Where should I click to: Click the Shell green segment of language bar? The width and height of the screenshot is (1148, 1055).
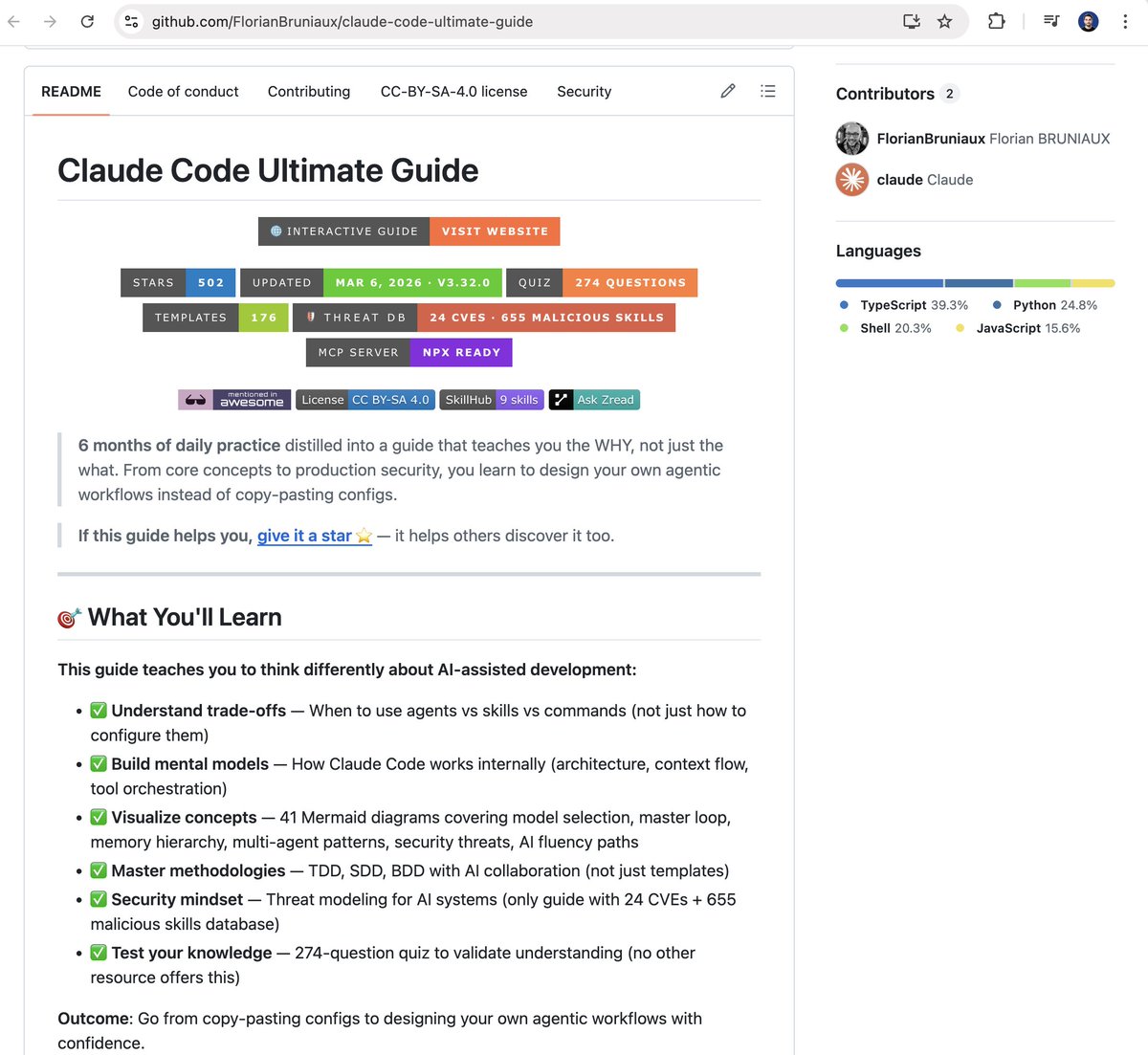coord(1042,283)
